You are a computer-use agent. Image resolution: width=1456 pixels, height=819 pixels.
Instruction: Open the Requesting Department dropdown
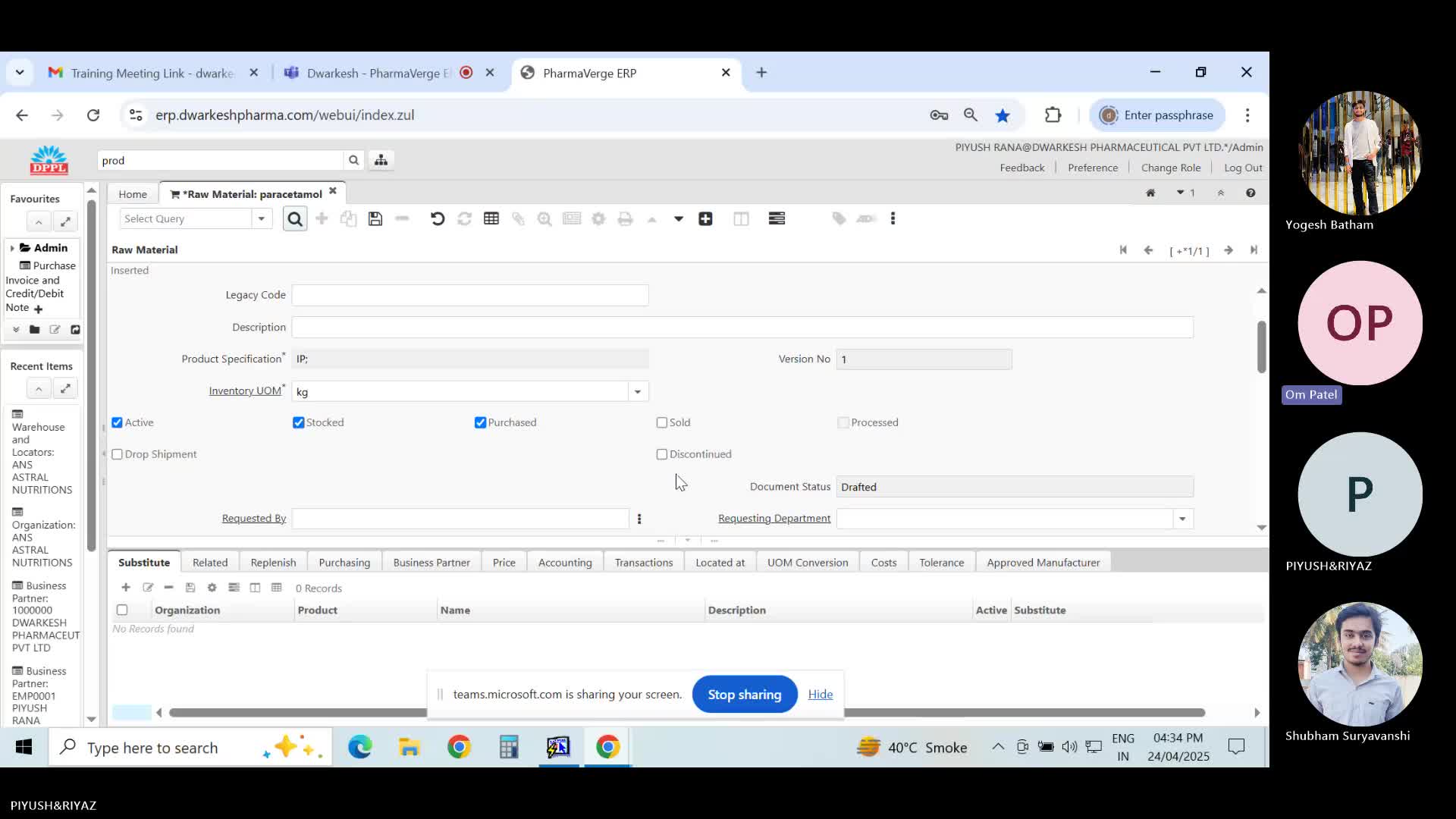coord(1182,519)
